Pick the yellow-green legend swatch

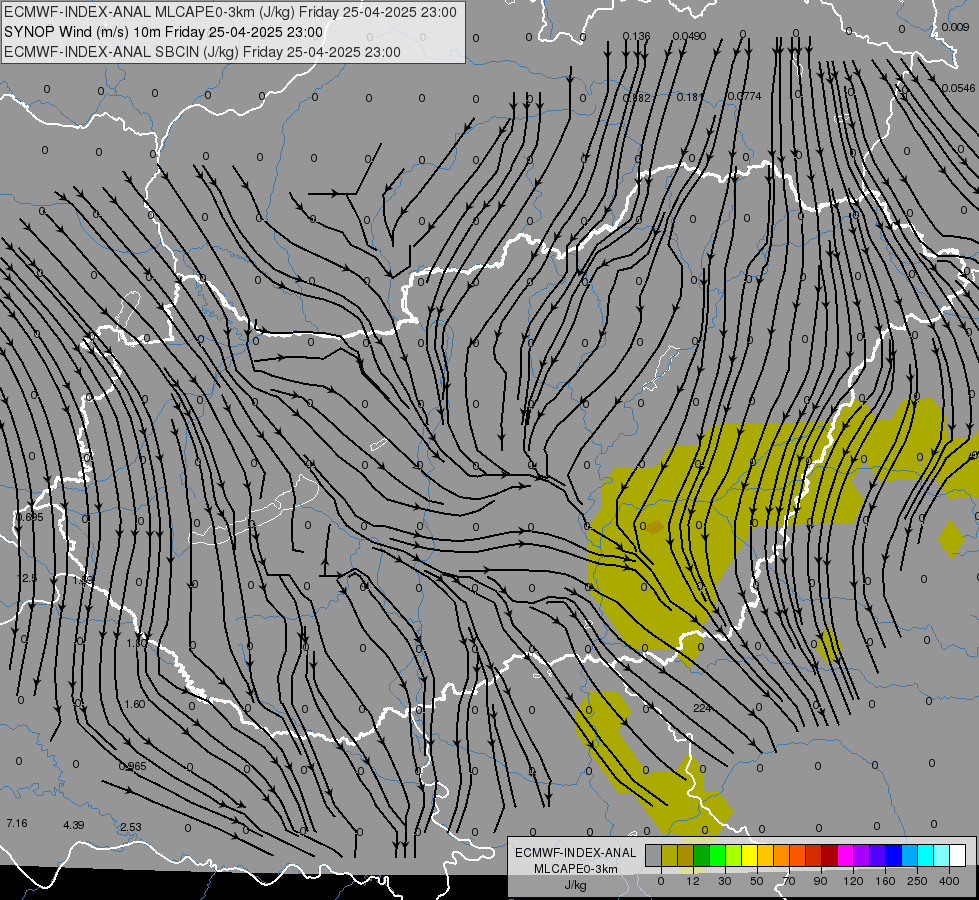click(734, 855)
